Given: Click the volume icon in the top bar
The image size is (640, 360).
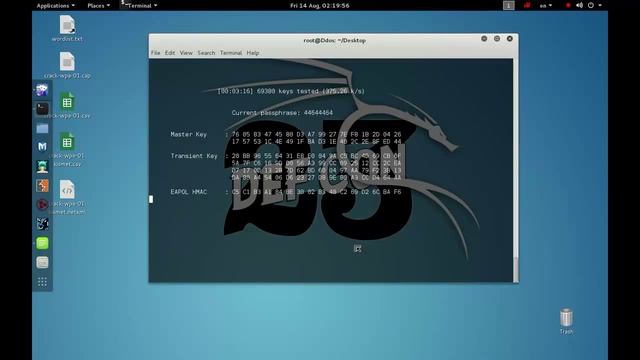Looking at the screenshot, I should coord(579,5).
